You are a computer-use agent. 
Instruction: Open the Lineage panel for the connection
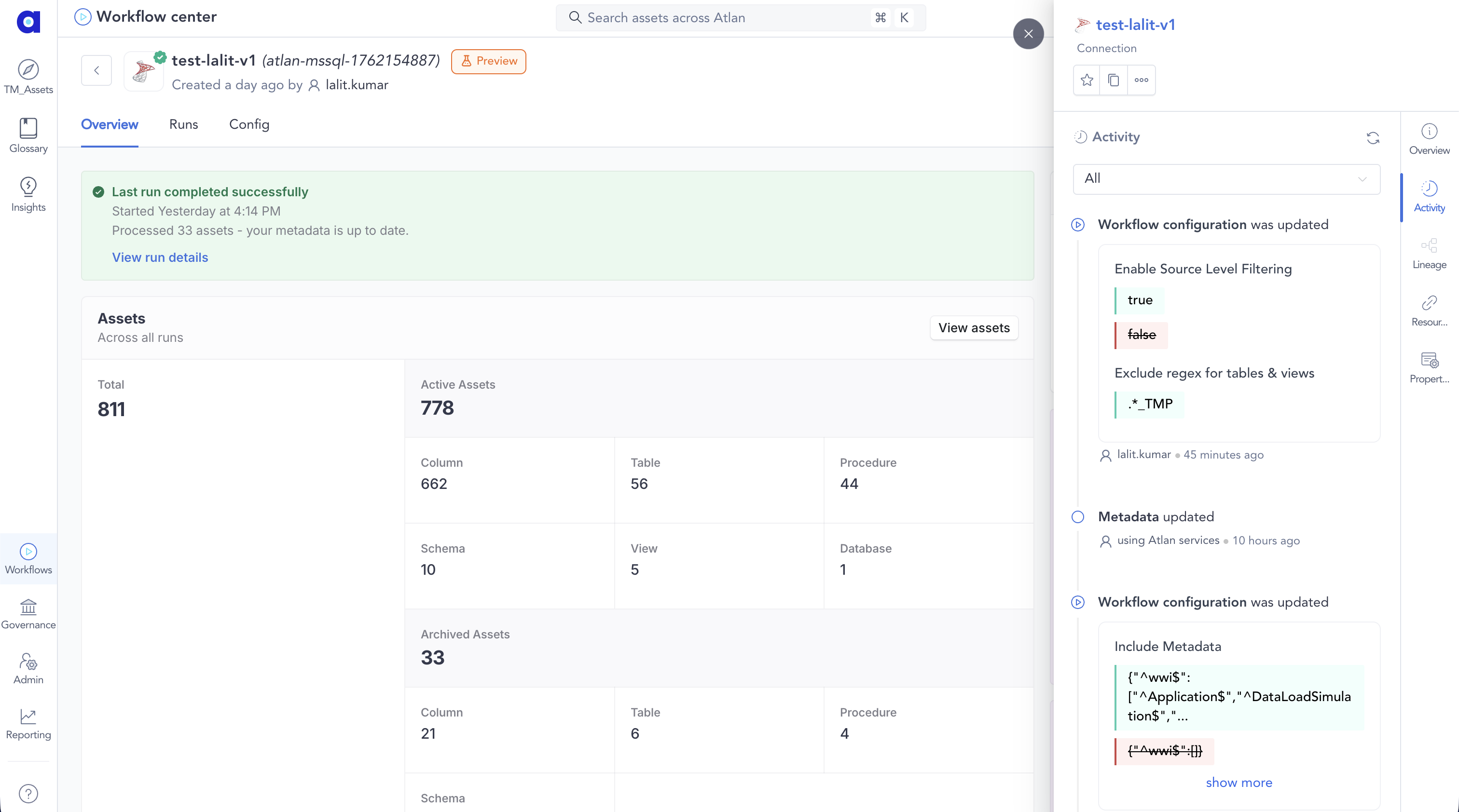1430,252
